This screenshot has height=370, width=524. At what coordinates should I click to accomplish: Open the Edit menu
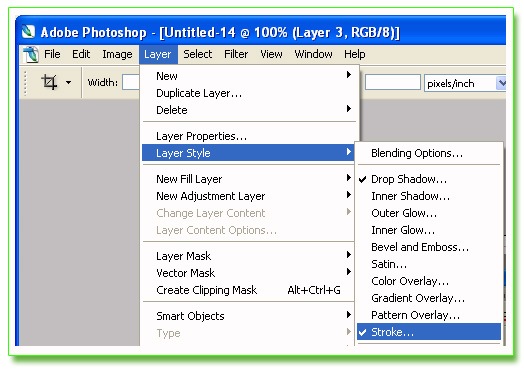coord(81,54)
